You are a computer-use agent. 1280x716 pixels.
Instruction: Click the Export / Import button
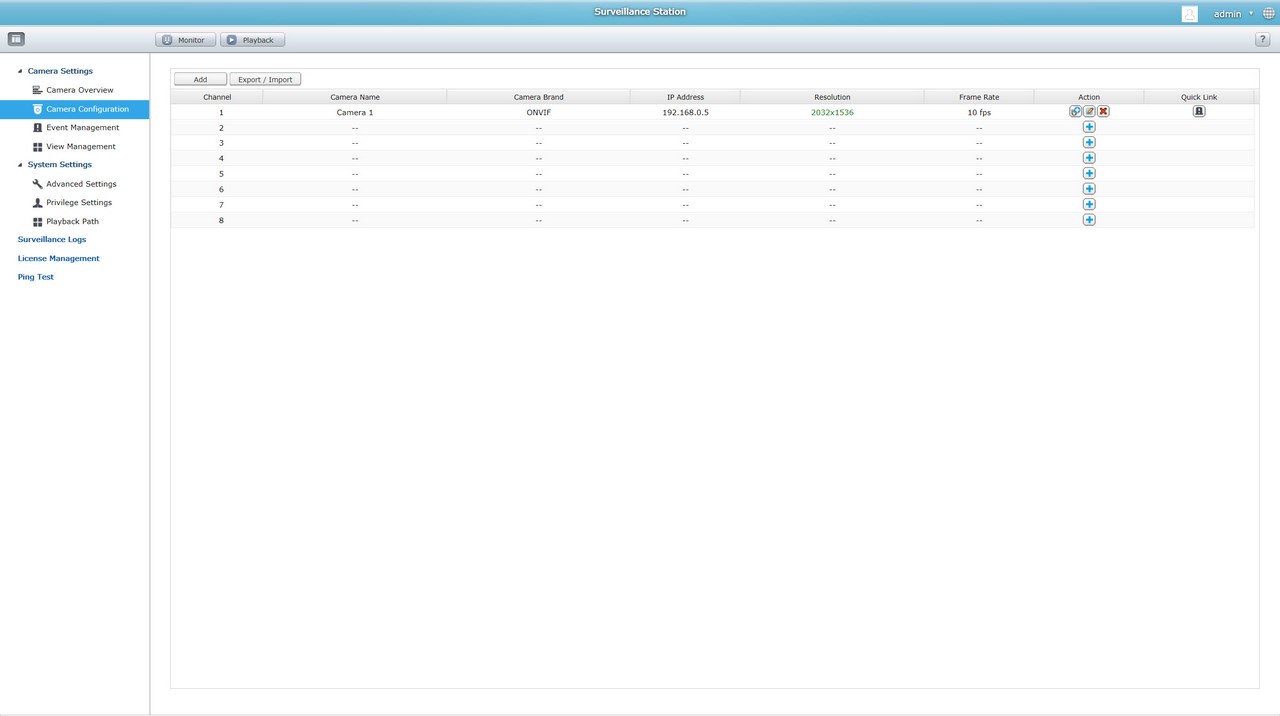pyautogui.click(x=265, y=79)
